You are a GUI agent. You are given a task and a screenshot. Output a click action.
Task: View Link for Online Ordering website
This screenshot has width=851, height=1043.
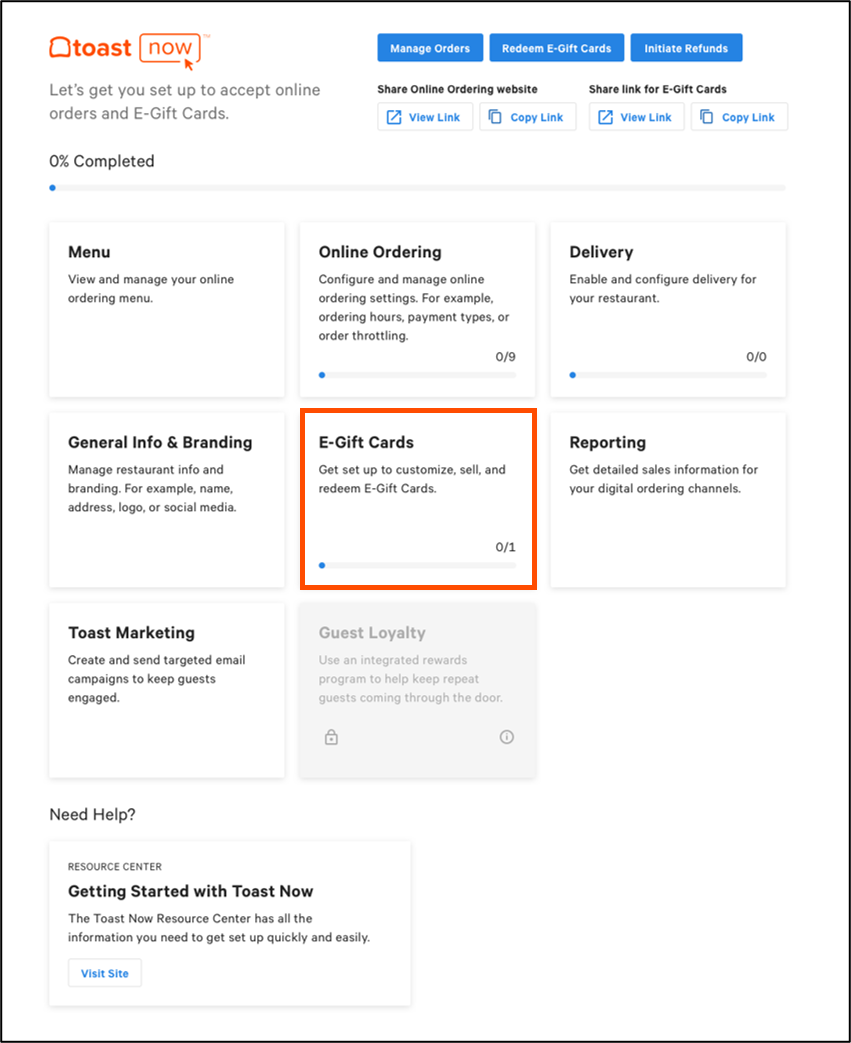point(425,117)
